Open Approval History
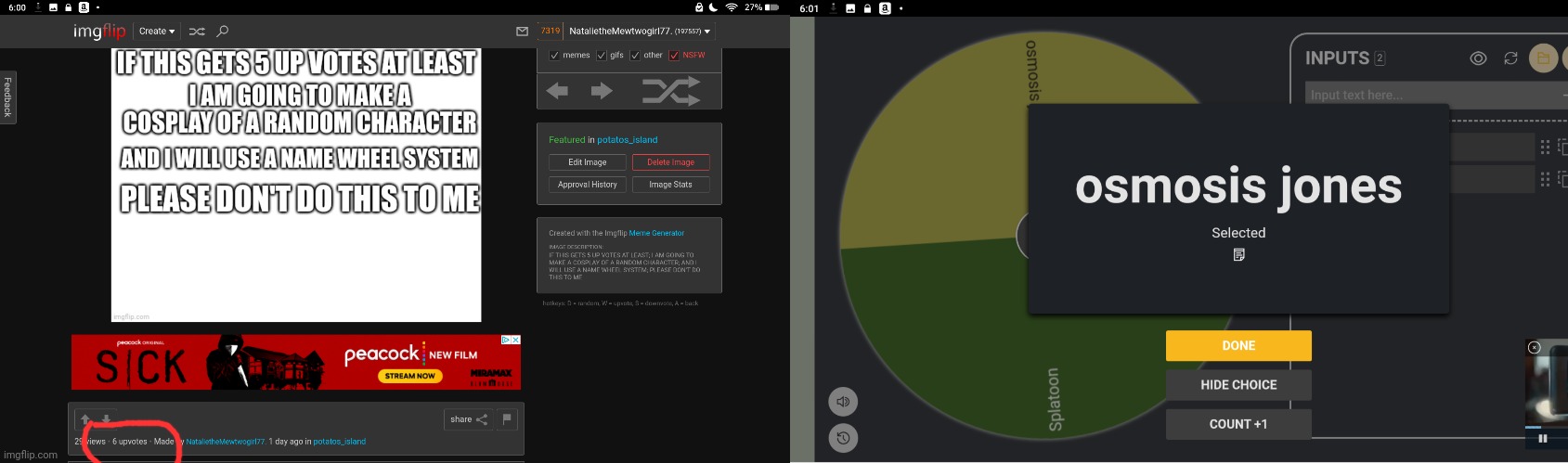The width and height of the screenshot is (1568, 463). coord(587,185)
